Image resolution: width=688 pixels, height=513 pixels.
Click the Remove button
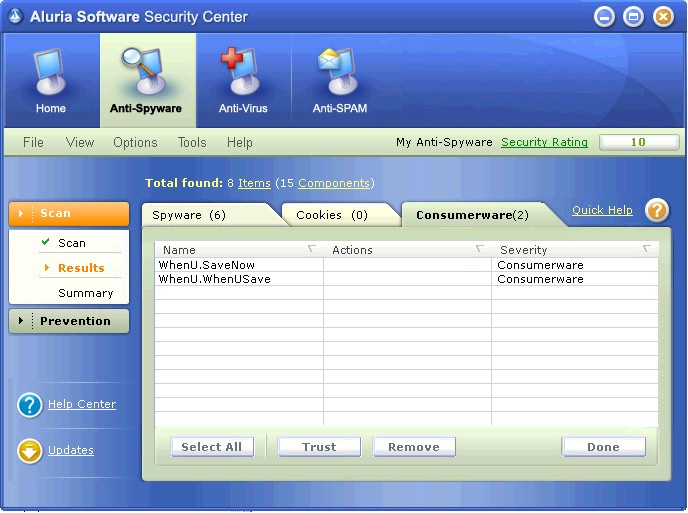[414, 447]
